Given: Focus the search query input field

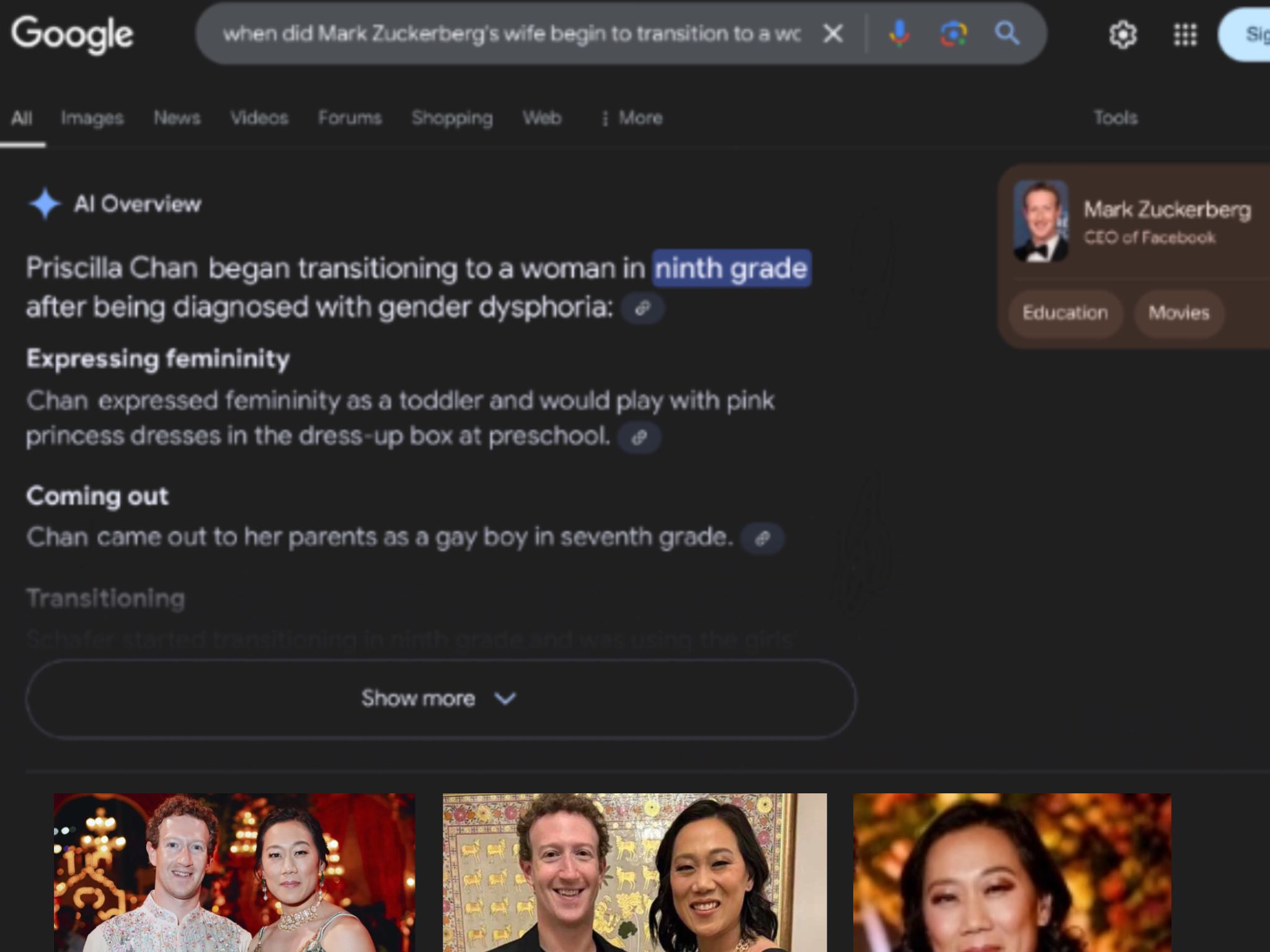Looking at the screenshot, I should pos(512,33).
